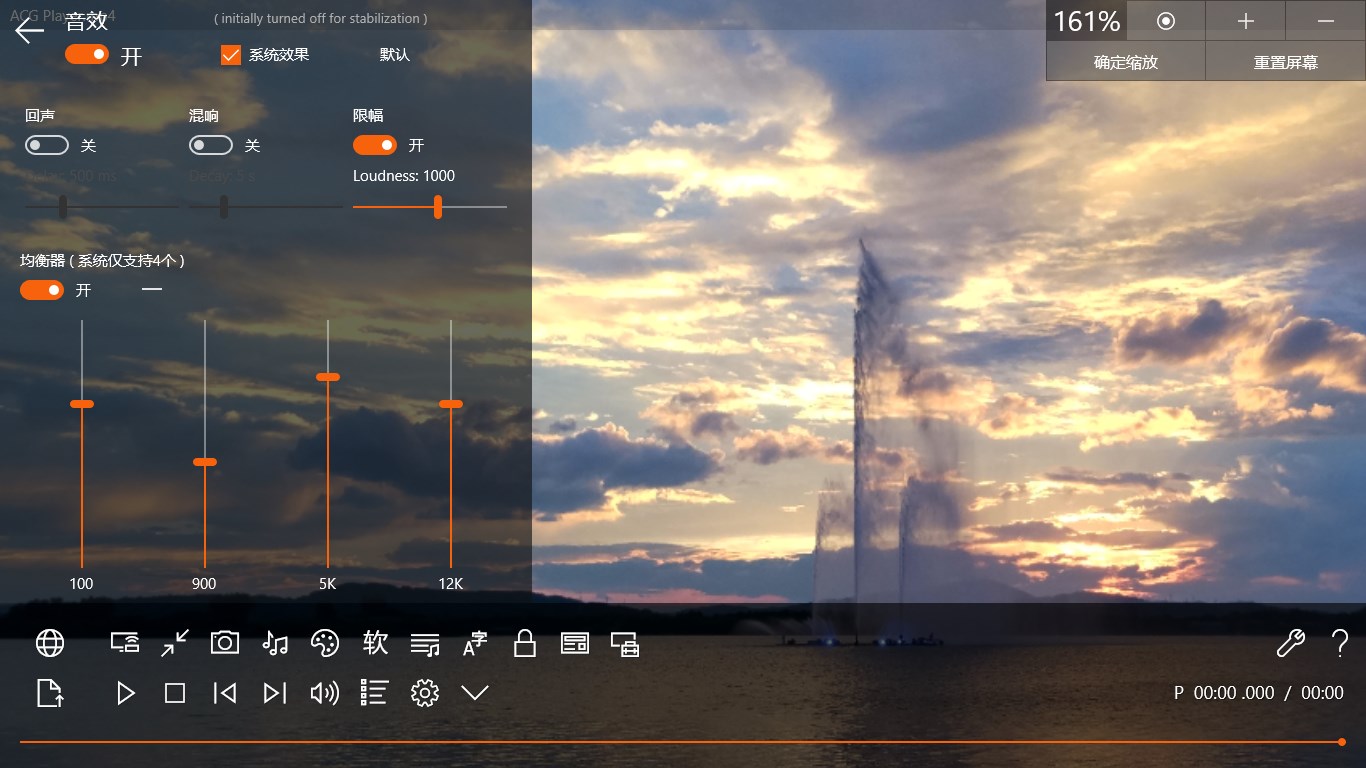Click the 软 software decoding icon

click(x=375, y=643)
